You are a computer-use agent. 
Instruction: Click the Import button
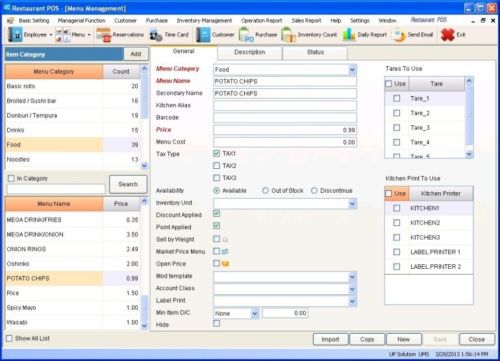pyautogui.click(x=331, y=339)
